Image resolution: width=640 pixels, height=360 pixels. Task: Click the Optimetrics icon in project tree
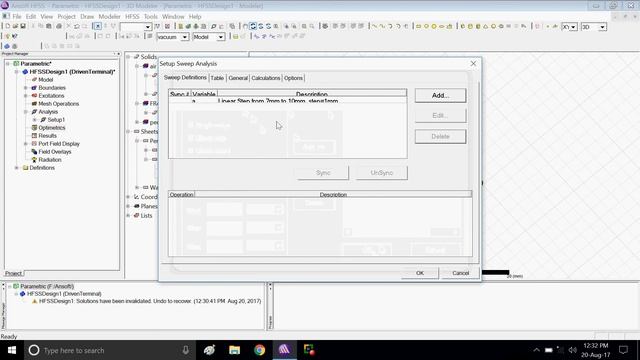click(x=34, y=128)
